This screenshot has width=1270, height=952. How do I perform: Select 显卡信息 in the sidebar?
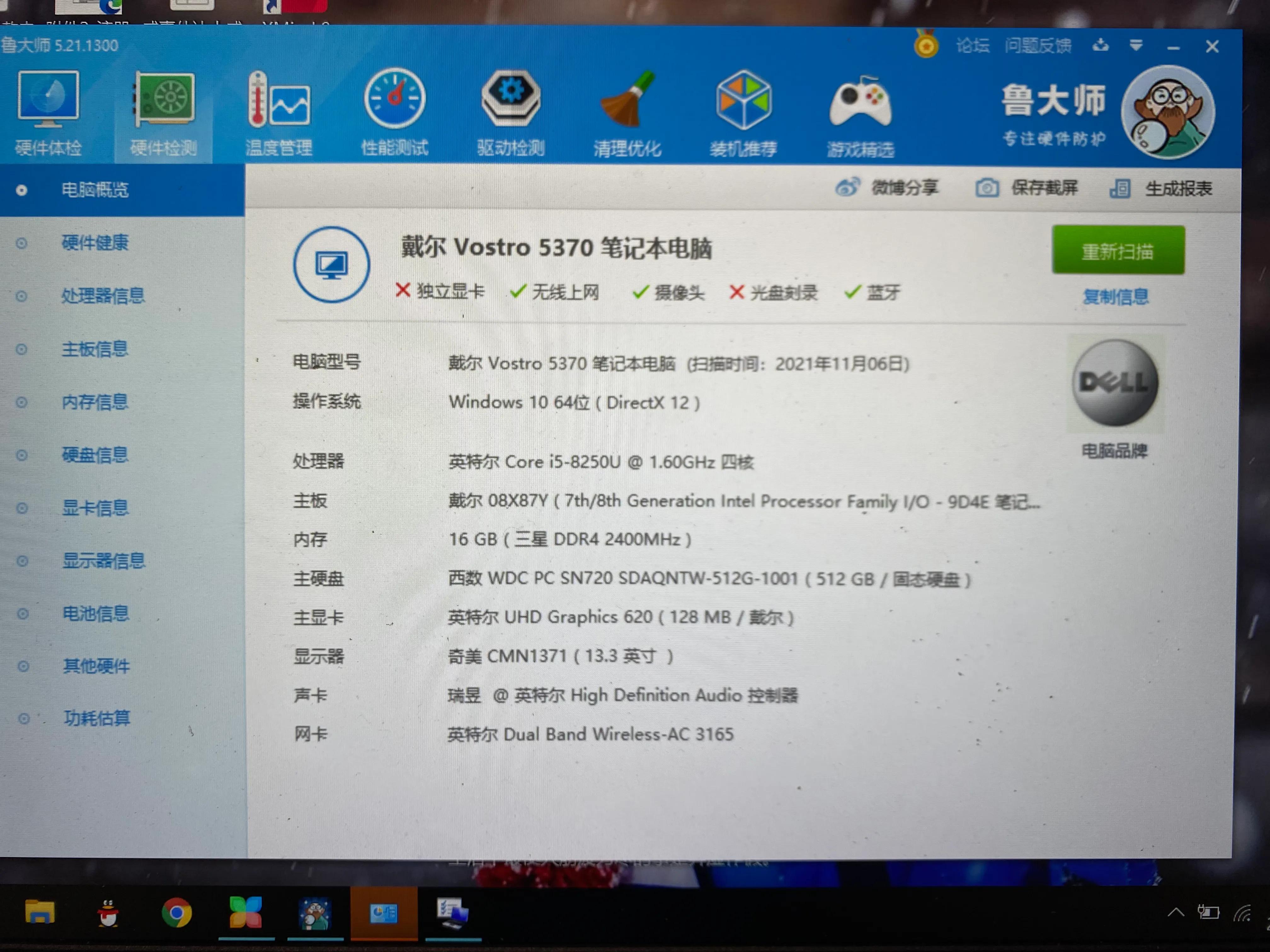(95, 508)
